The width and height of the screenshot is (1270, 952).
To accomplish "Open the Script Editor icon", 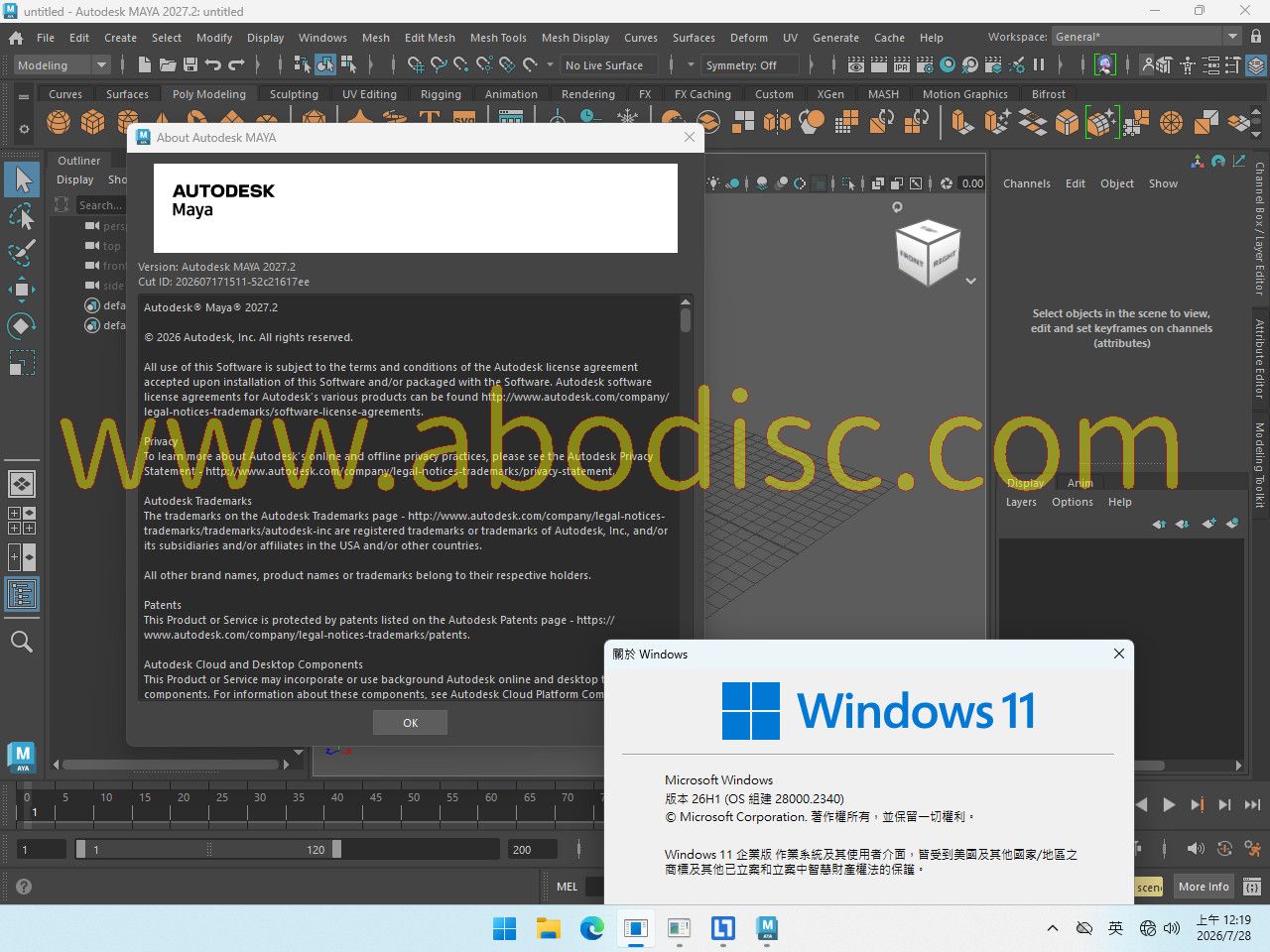I will (1252, 887).
